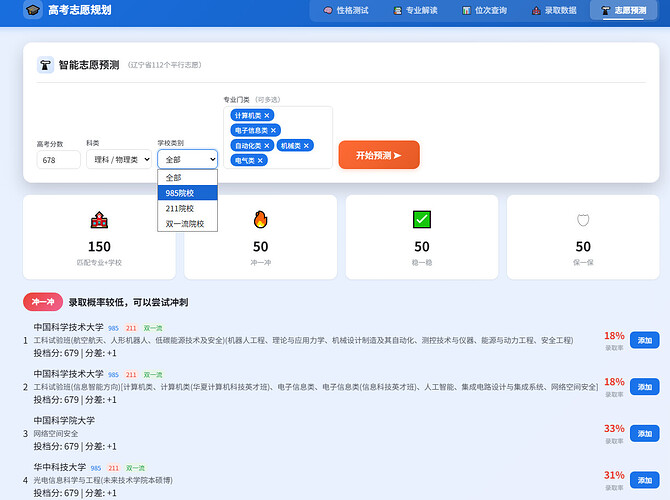Remove the 机械类 tag
The width and height of the screenshot is (670, 500).
pyautogui.click(x=307, y=146)
